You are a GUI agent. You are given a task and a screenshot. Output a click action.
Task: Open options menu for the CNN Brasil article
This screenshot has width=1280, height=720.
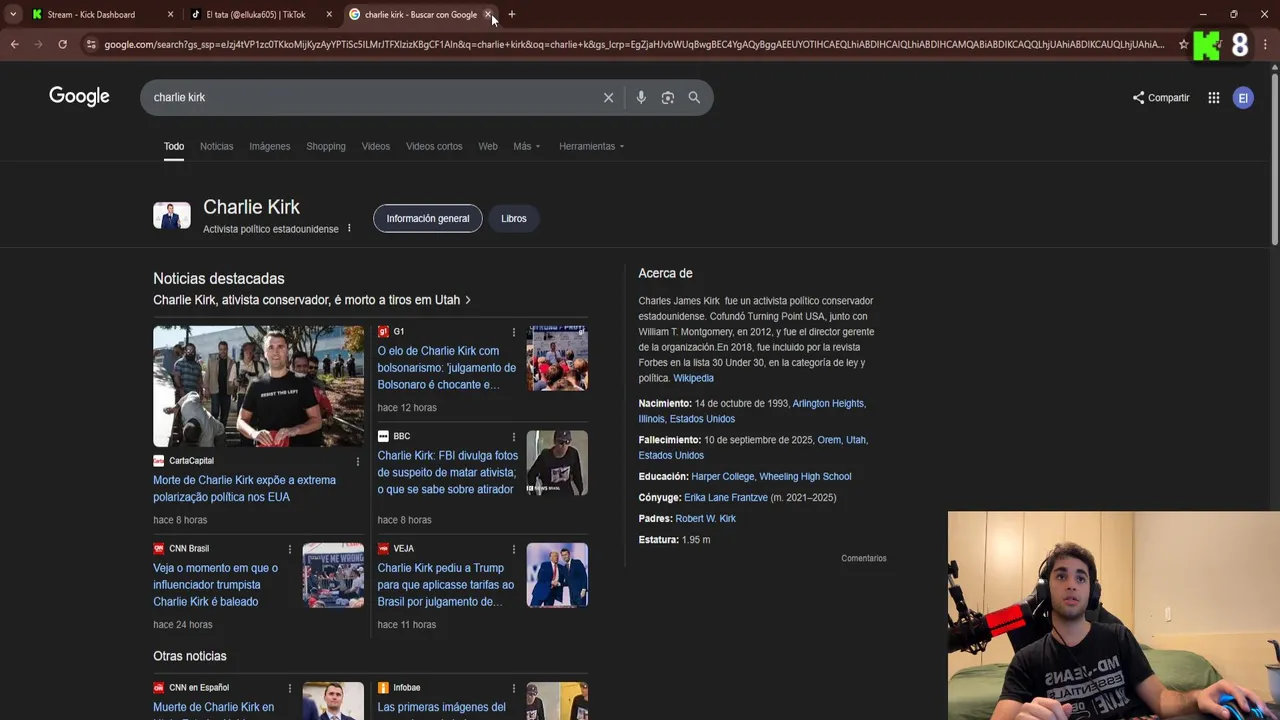[290, 549]
